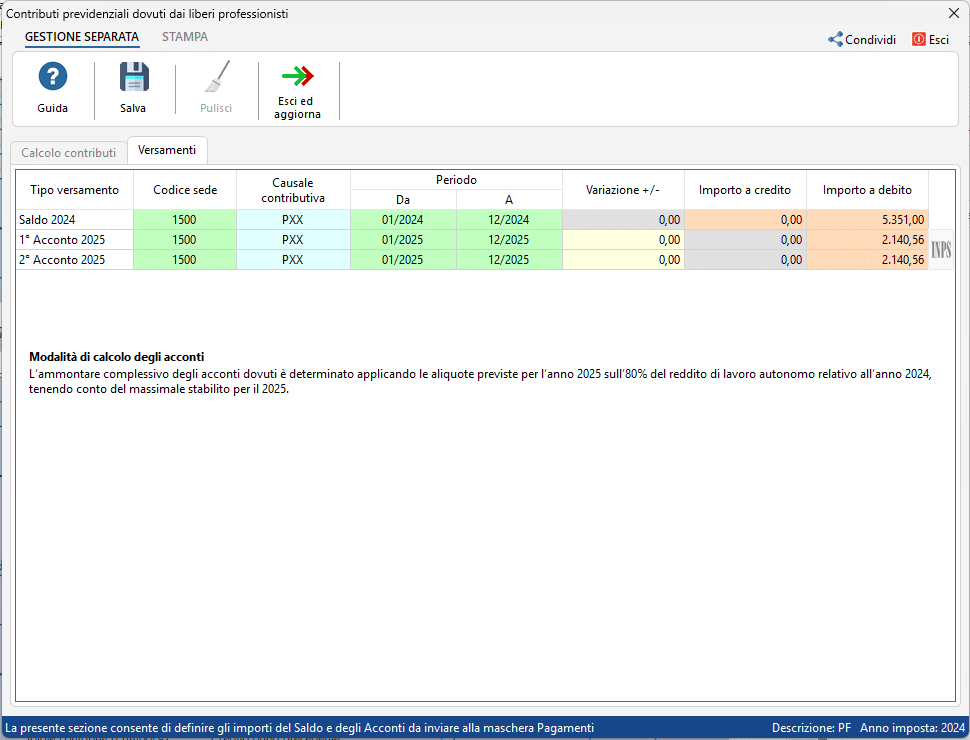Screen dimensions: 970x740
Task: Open the Guida help icon
Action: [52, 78]
